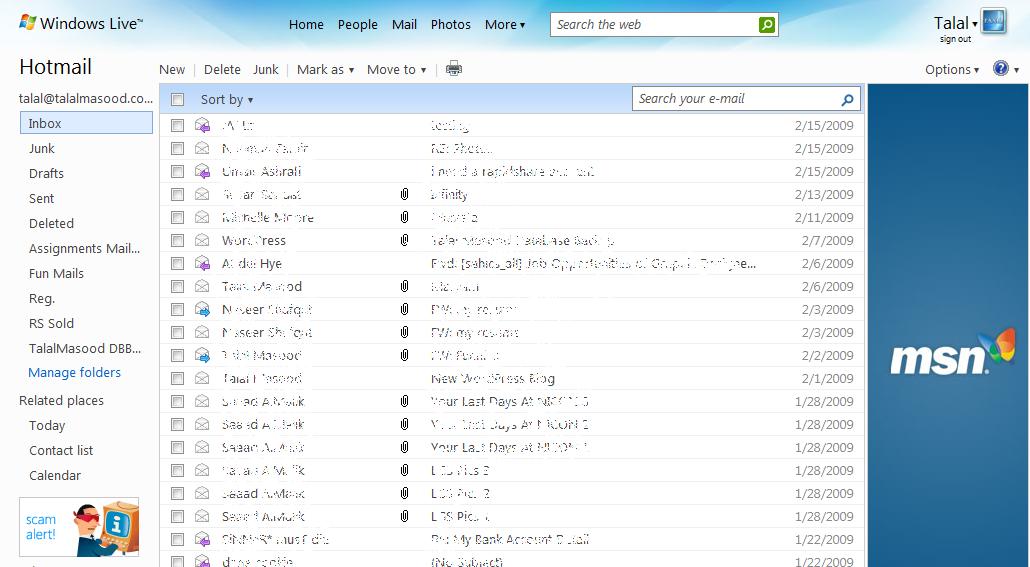Open the Today link
Image resolution: width=1030 pixels, height=567 pixels.
[x=47, y=425]
